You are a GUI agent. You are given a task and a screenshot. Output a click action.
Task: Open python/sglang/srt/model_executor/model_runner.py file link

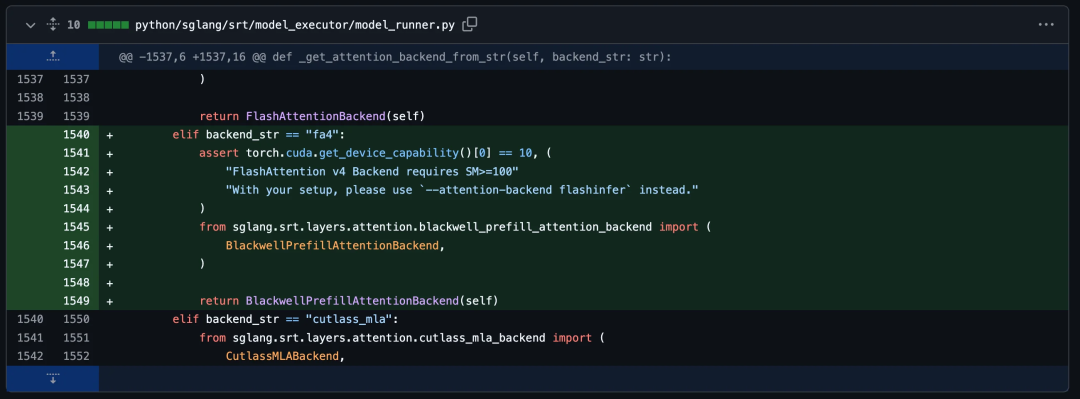[x=295, y=25]
